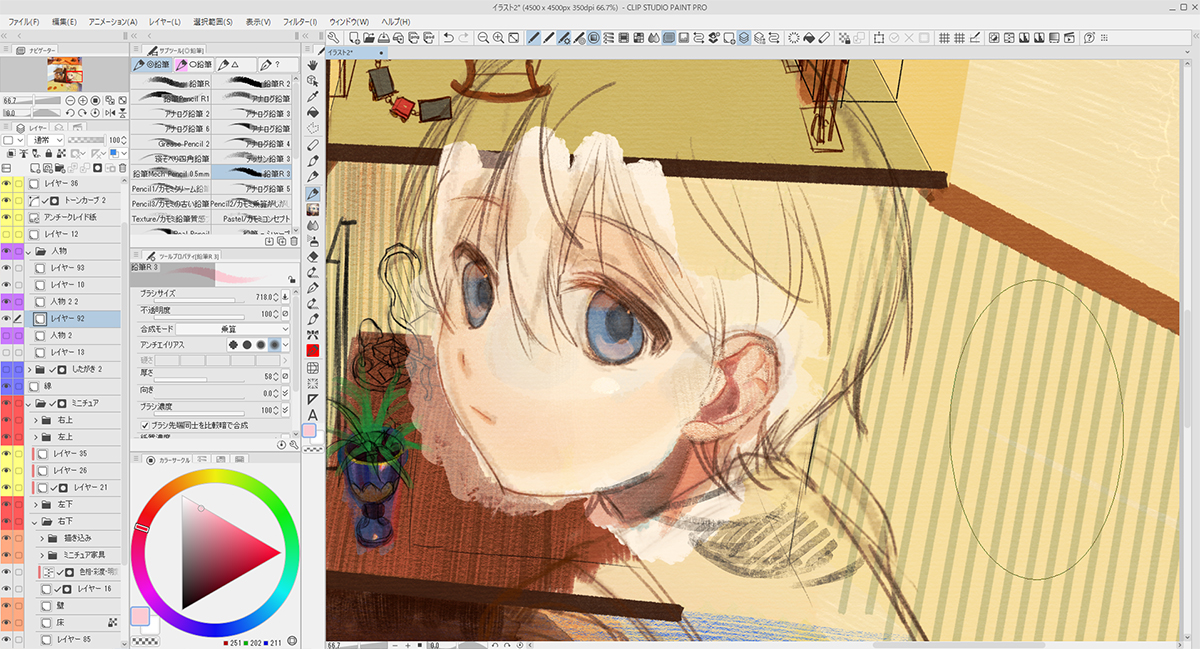Collapse the ミニチュア layer folder

[37, 403]
